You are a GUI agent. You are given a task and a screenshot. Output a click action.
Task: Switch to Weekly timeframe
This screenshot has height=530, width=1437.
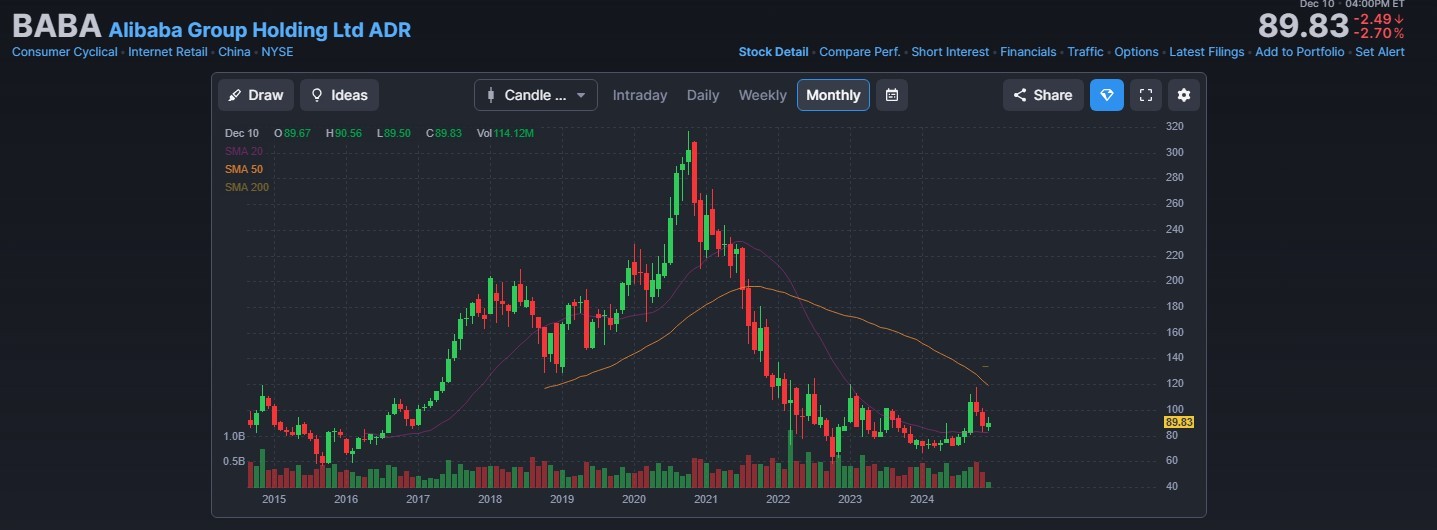pyautogui.click(x=763, y=95)
